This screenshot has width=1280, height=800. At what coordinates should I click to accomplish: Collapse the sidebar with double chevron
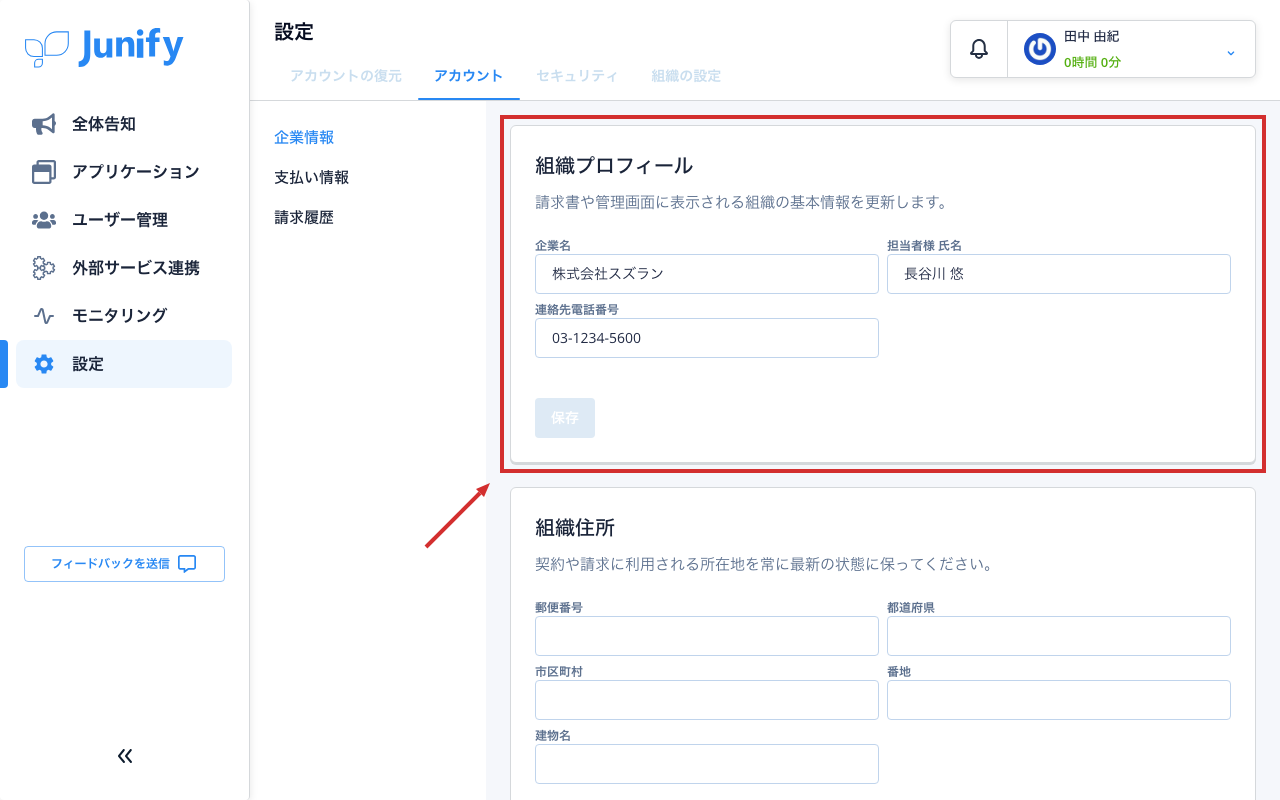[125, 756]
